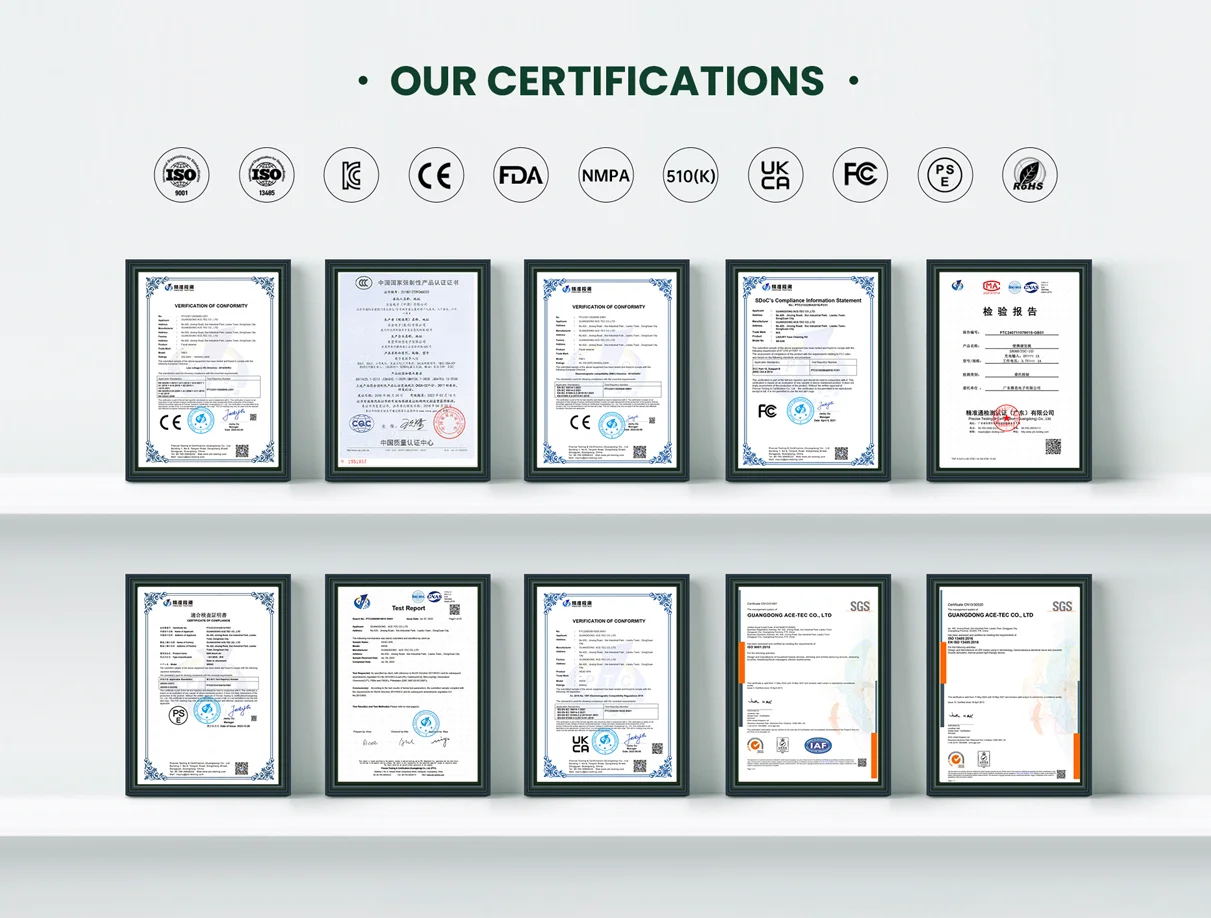Open the framed UKCA Verification of Conformity

[607, 685]
